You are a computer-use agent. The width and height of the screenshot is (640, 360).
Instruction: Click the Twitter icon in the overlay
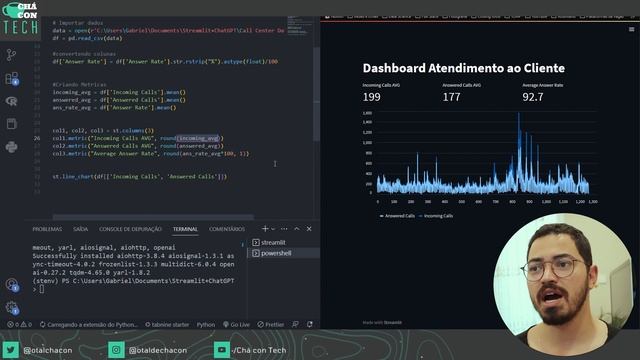pyautogui.click(x=10, y=350)
